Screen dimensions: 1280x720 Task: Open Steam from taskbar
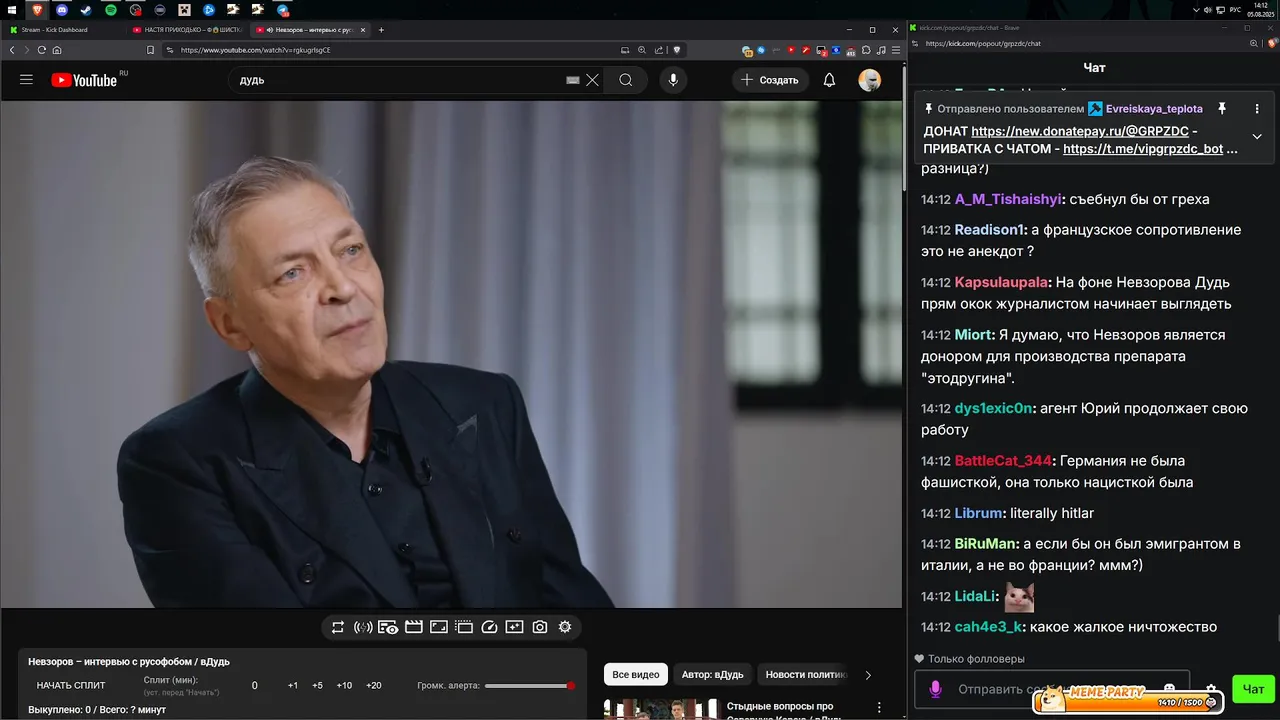click(86, 9)
